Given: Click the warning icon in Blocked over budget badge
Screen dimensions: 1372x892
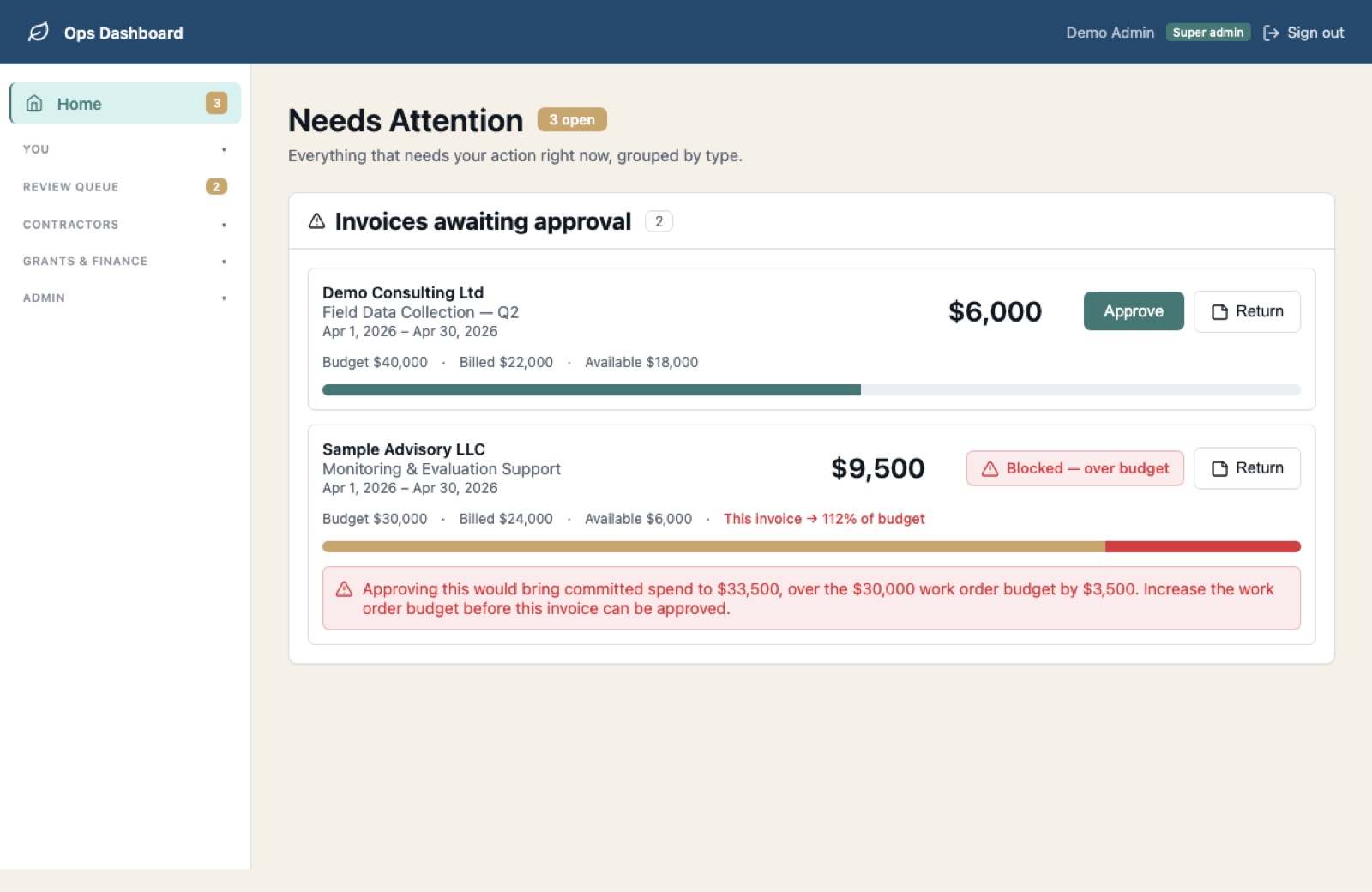Looking at the screenshot, I should pos(990,468).
